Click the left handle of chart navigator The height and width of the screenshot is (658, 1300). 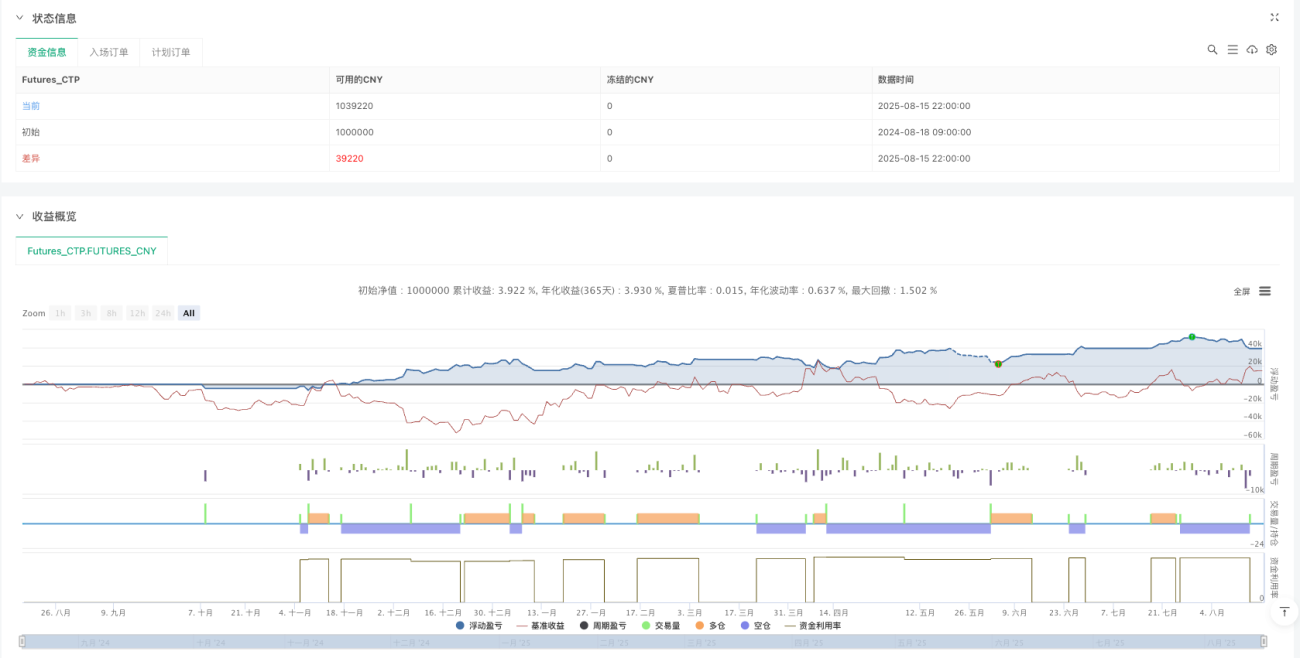pyautogui.click(x=24, y=643)
